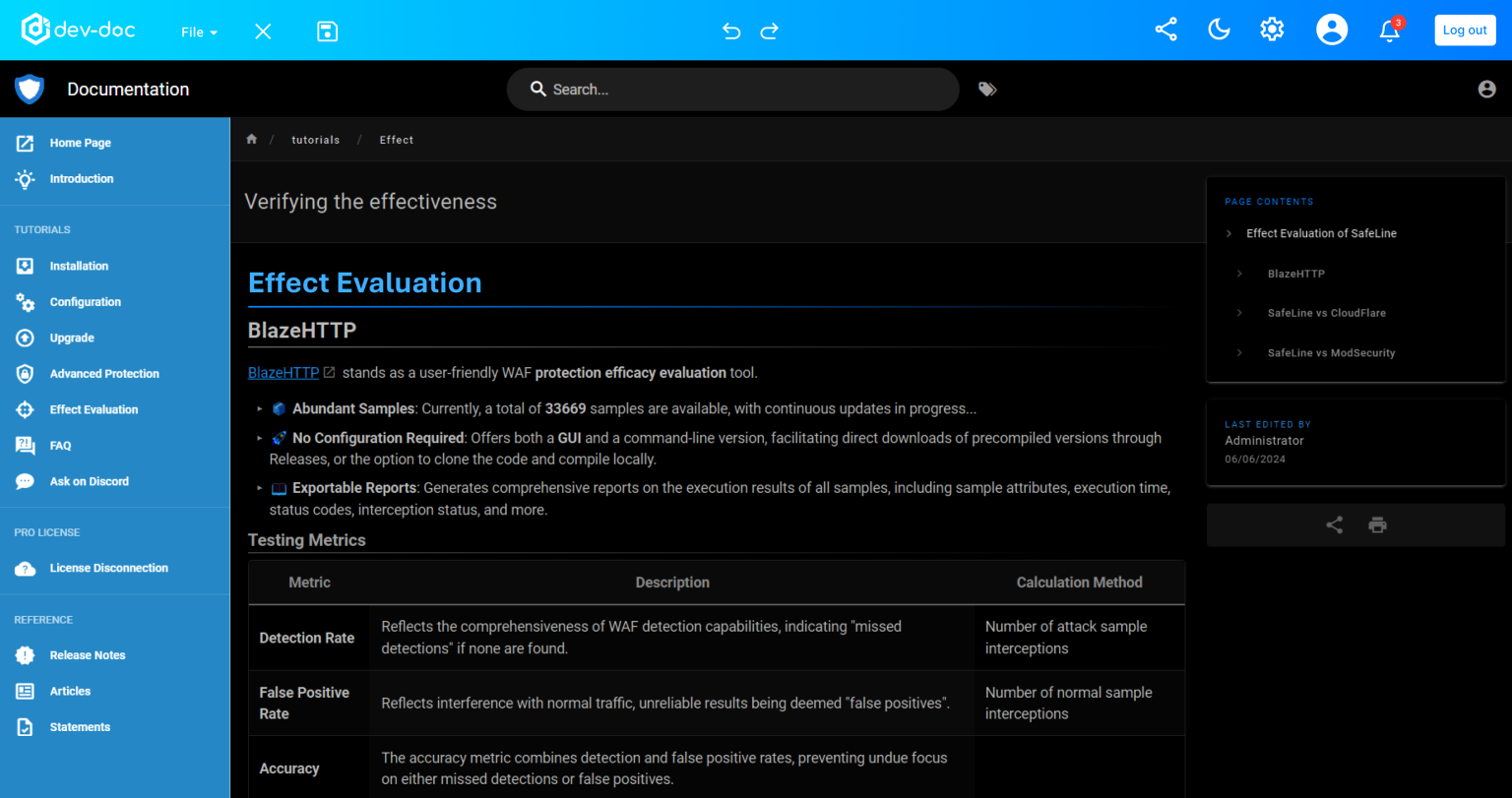1512x798 pixels.
Task: Go to Release Notes in sidebar
Action: point(88,655)
